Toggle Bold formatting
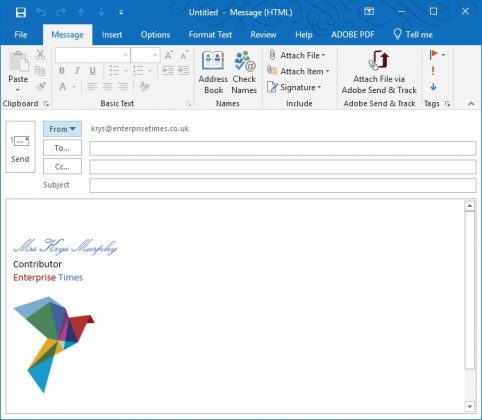This screenshot has width=482, height=420. click(62, 71)
